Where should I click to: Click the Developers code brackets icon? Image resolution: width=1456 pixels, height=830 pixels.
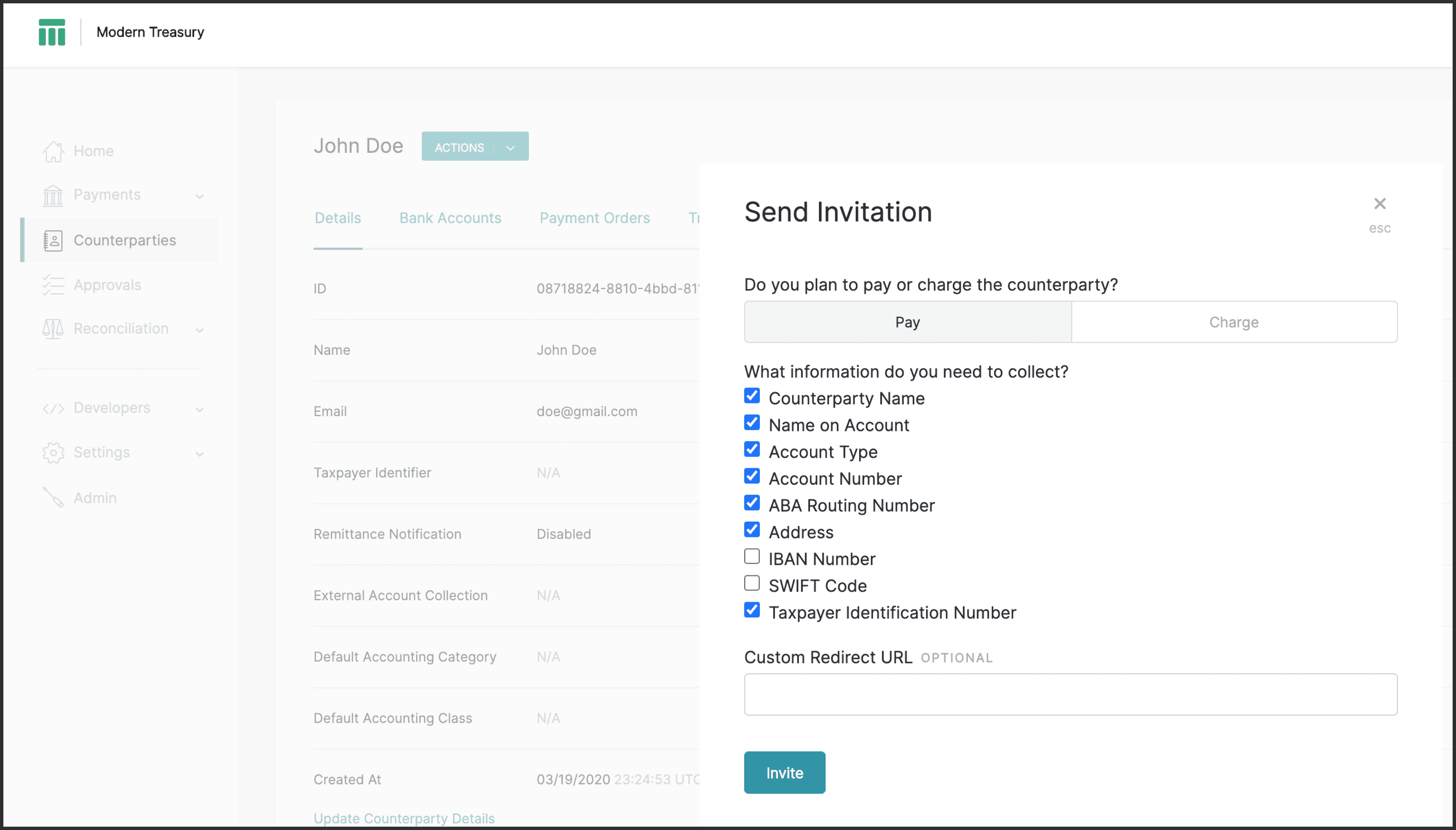point(53,408)
